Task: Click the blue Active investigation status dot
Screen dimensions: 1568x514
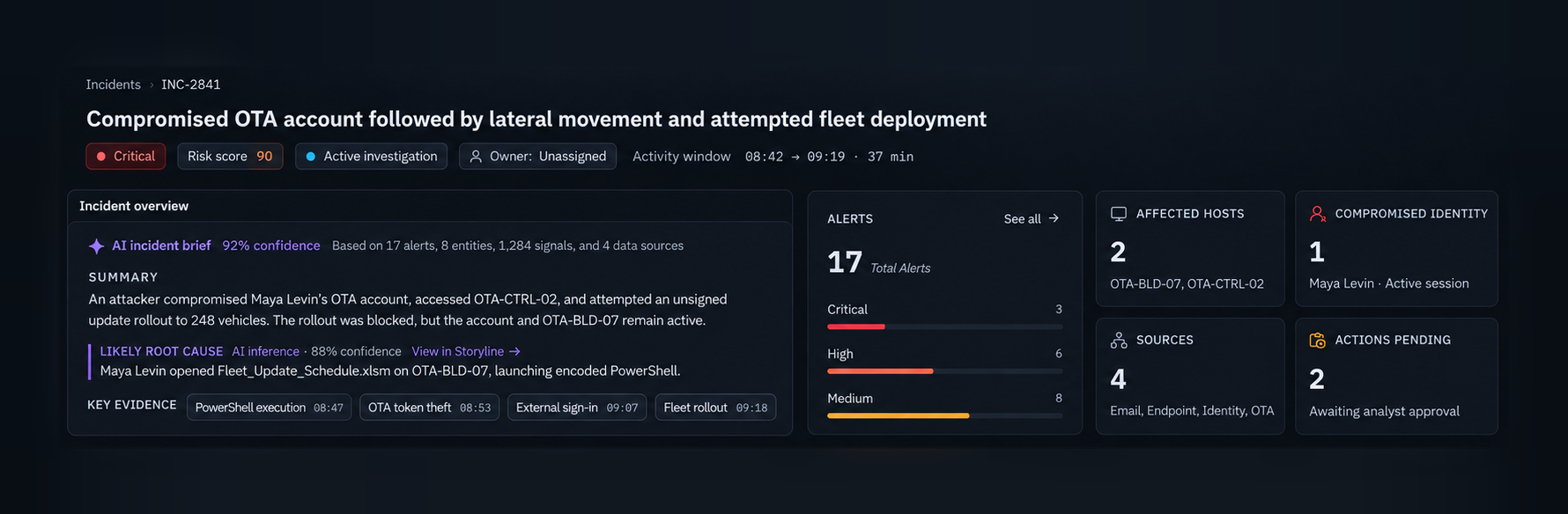Action: tap(310, 157)
